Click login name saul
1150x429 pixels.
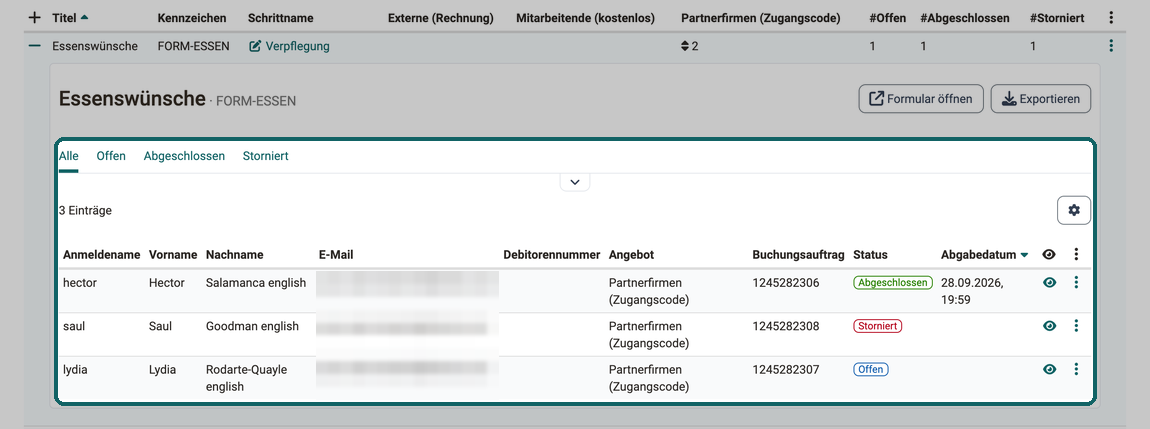click(74, 326)
